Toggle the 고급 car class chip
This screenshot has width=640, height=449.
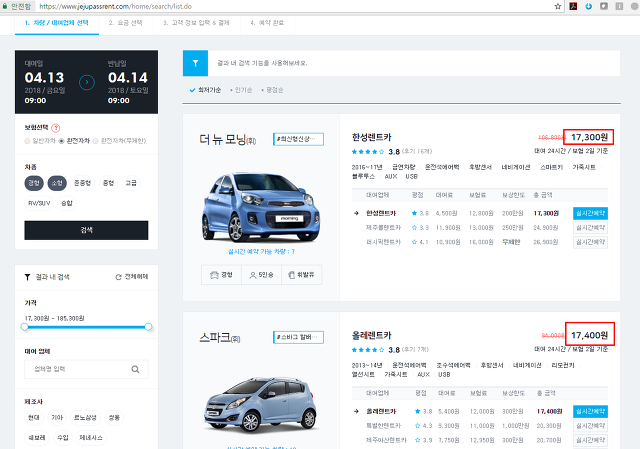pyautogui.click(x=131, y=183)
